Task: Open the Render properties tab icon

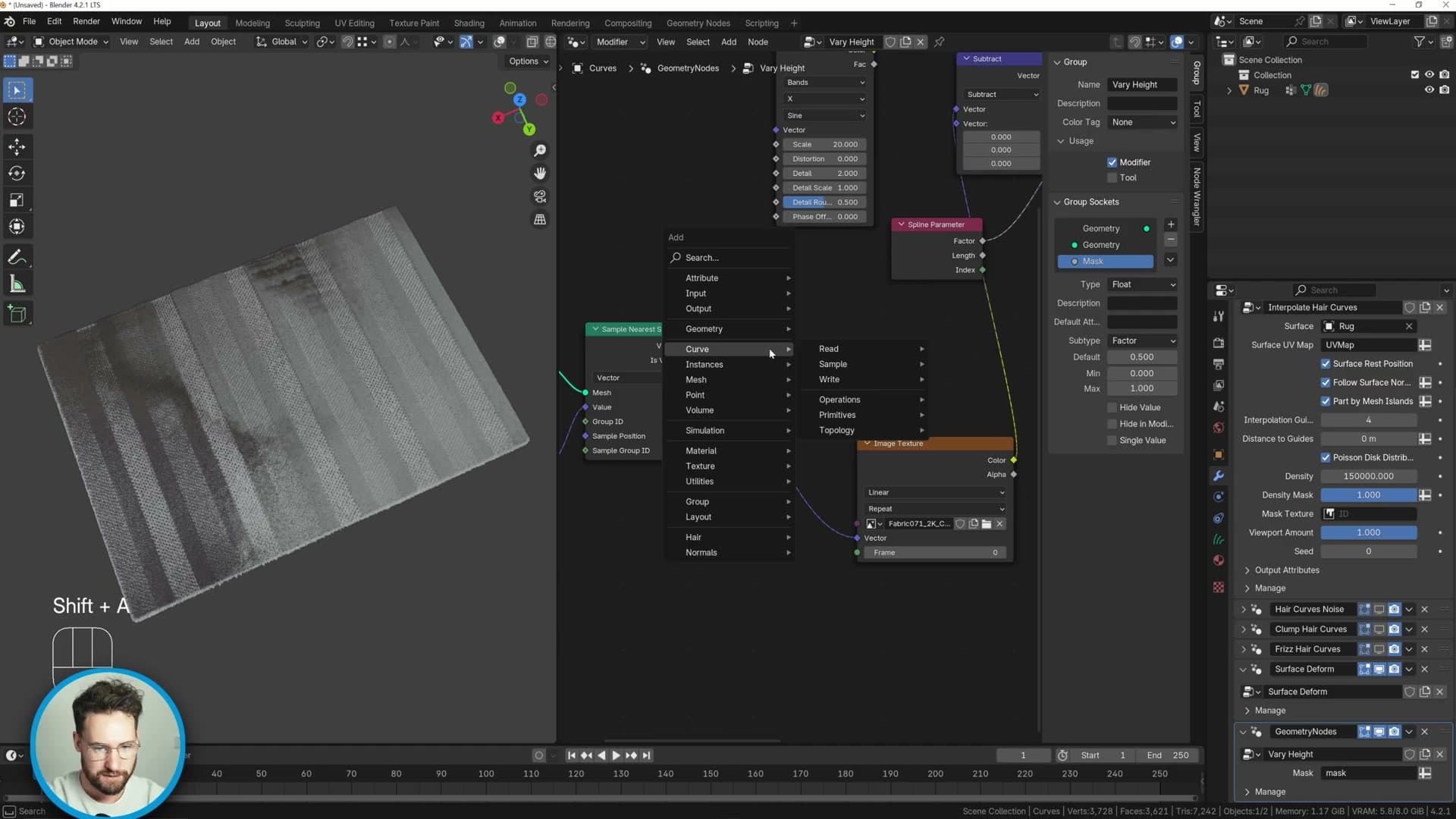Action: [x=1219, y=343]
